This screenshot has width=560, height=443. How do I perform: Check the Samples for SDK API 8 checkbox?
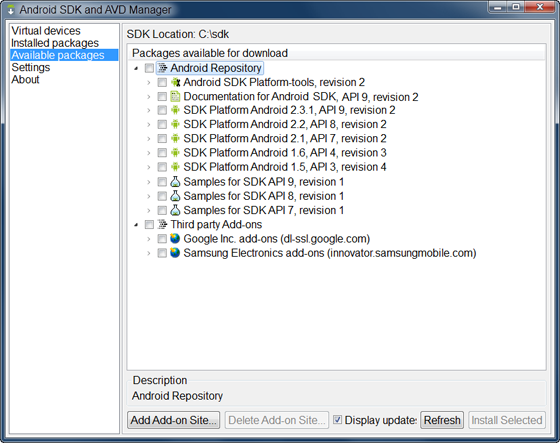162,196
